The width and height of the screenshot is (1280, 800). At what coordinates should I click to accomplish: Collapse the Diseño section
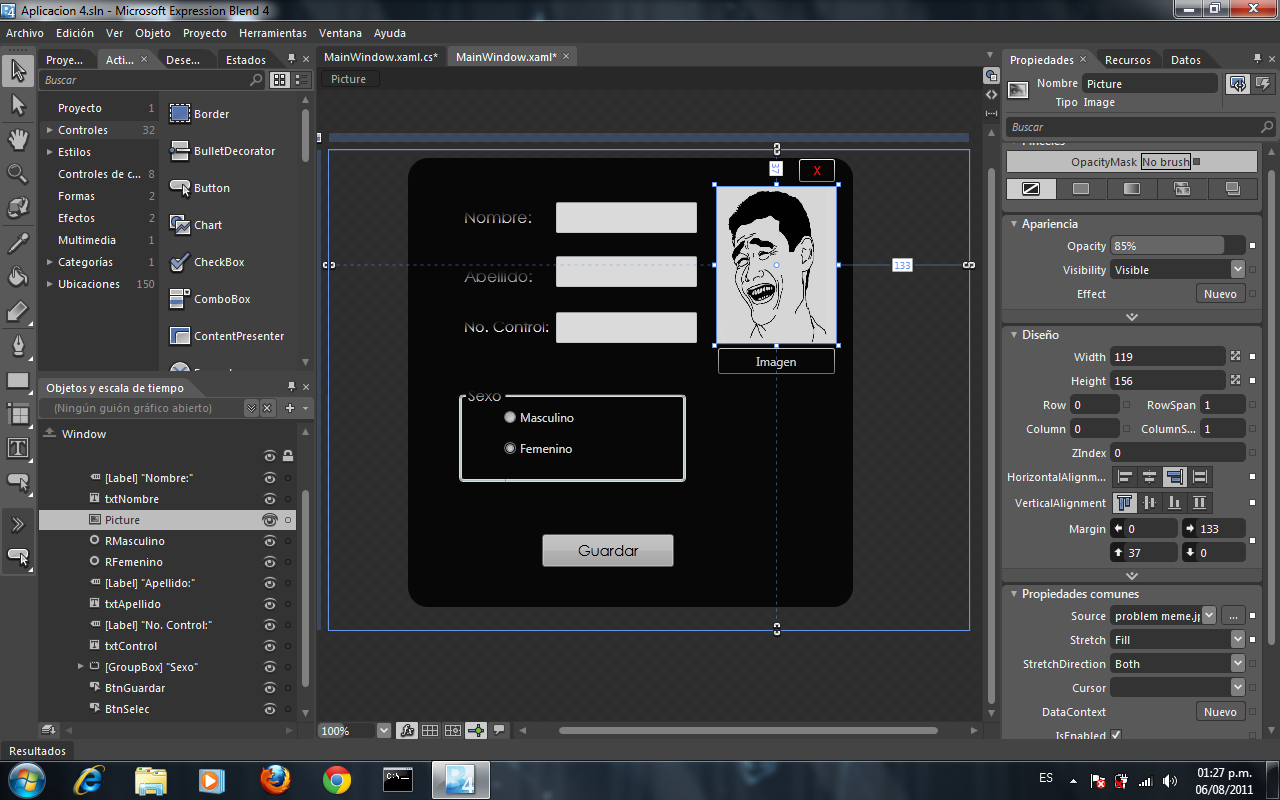point(1013,335)
